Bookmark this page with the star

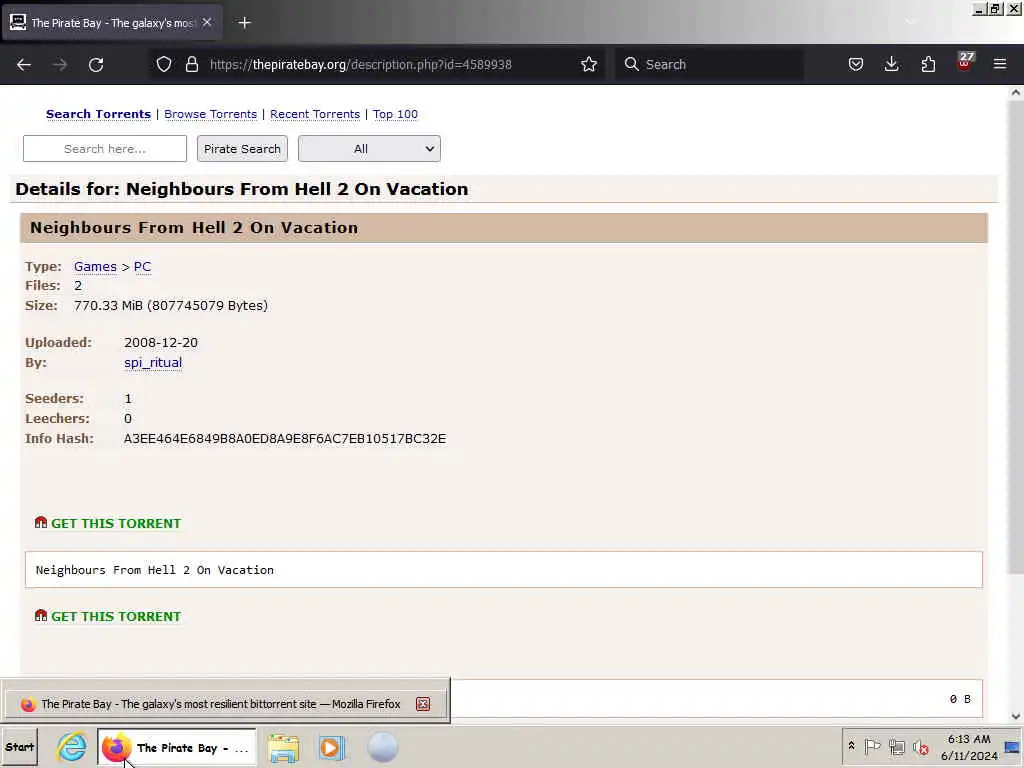(589, 64)
